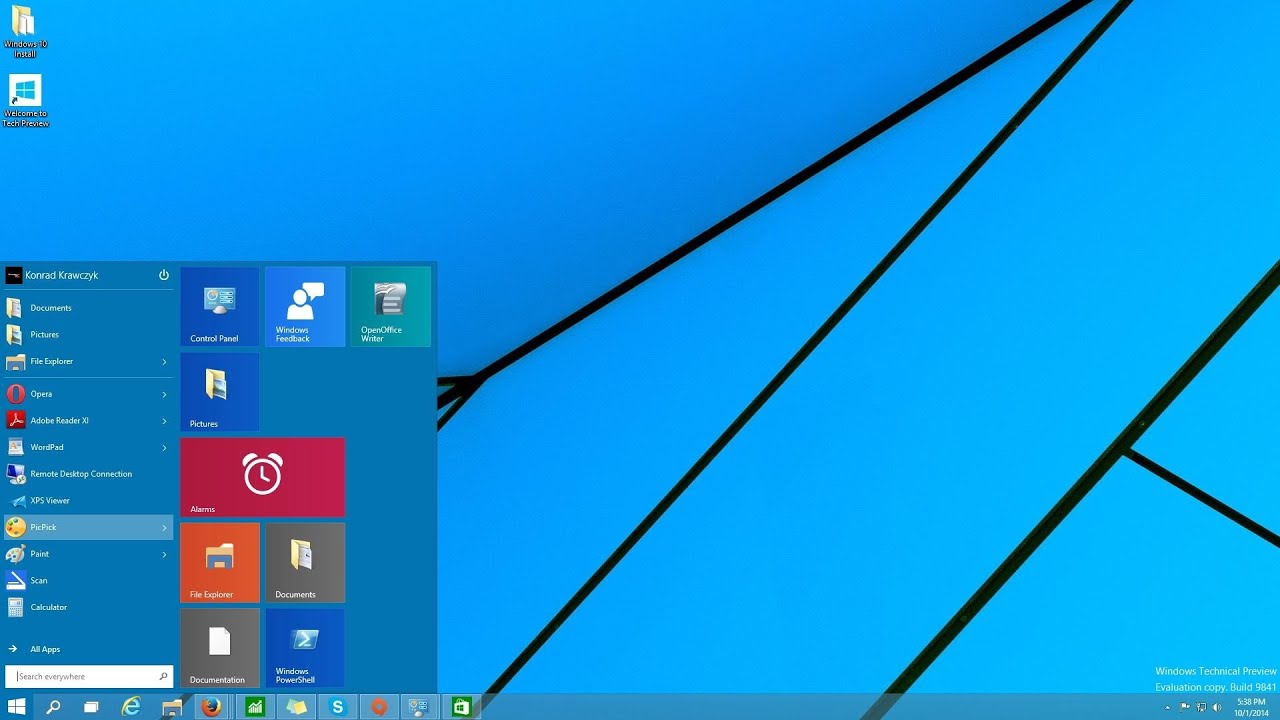Open the Action Center flag icon
Image resolution: width=1280 pixels, height=720 pixels.
(x=1185, y=707)
